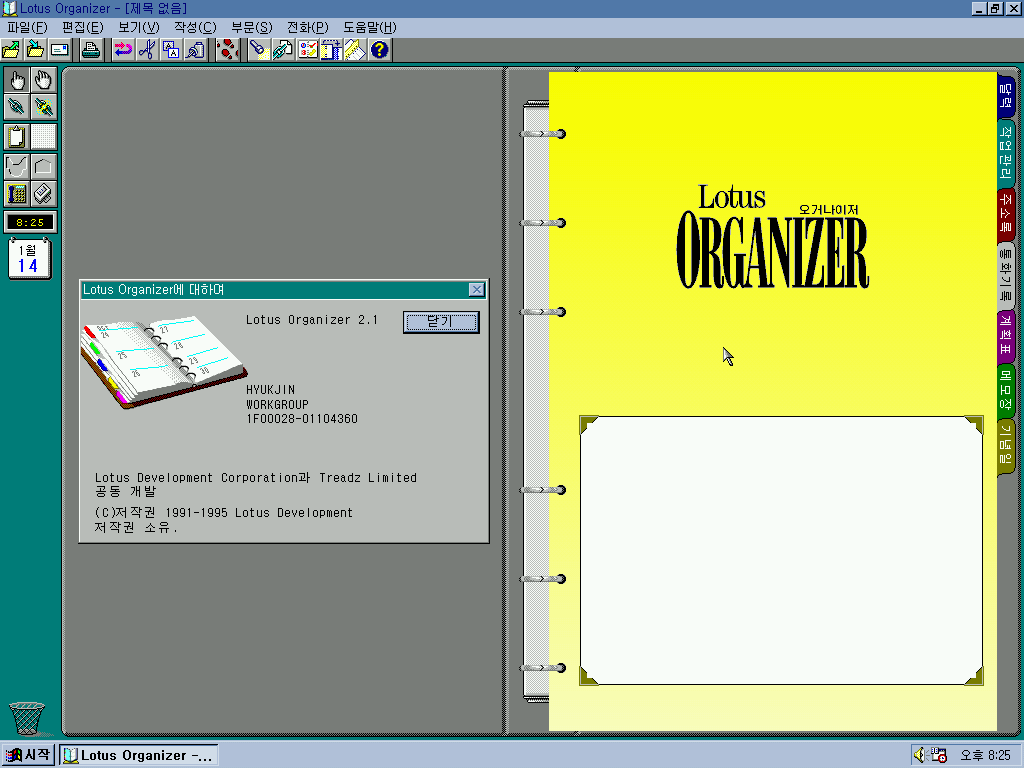This screenshot has height=768, width=1024.
Task: Select the open hand grab tool
Action: 43,80
